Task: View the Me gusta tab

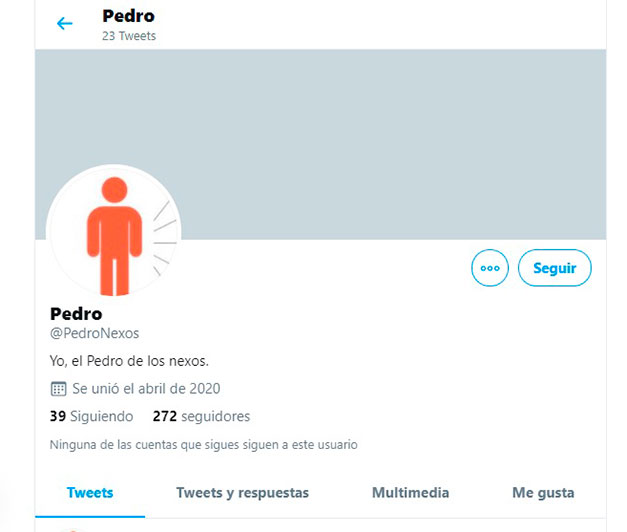Action: [x=543, y=493]
